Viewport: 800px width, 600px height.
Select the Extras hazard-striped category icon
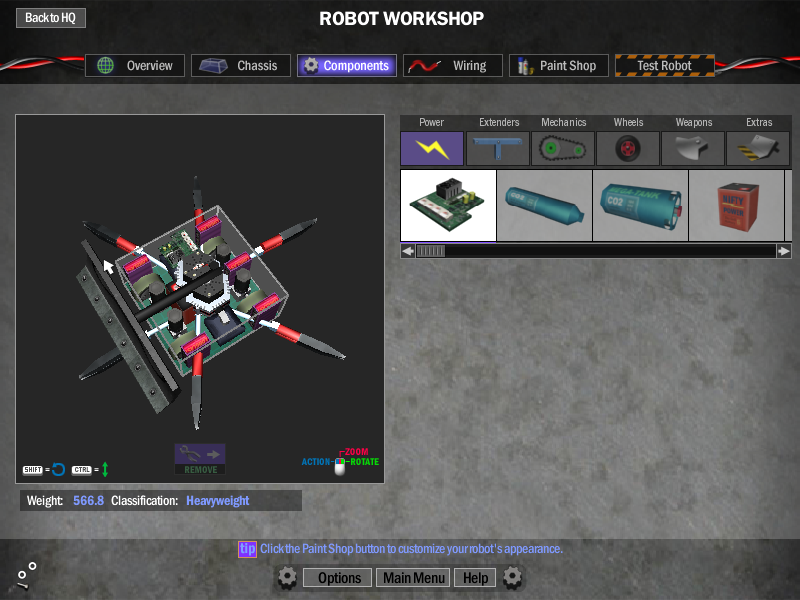click(758, 149)
